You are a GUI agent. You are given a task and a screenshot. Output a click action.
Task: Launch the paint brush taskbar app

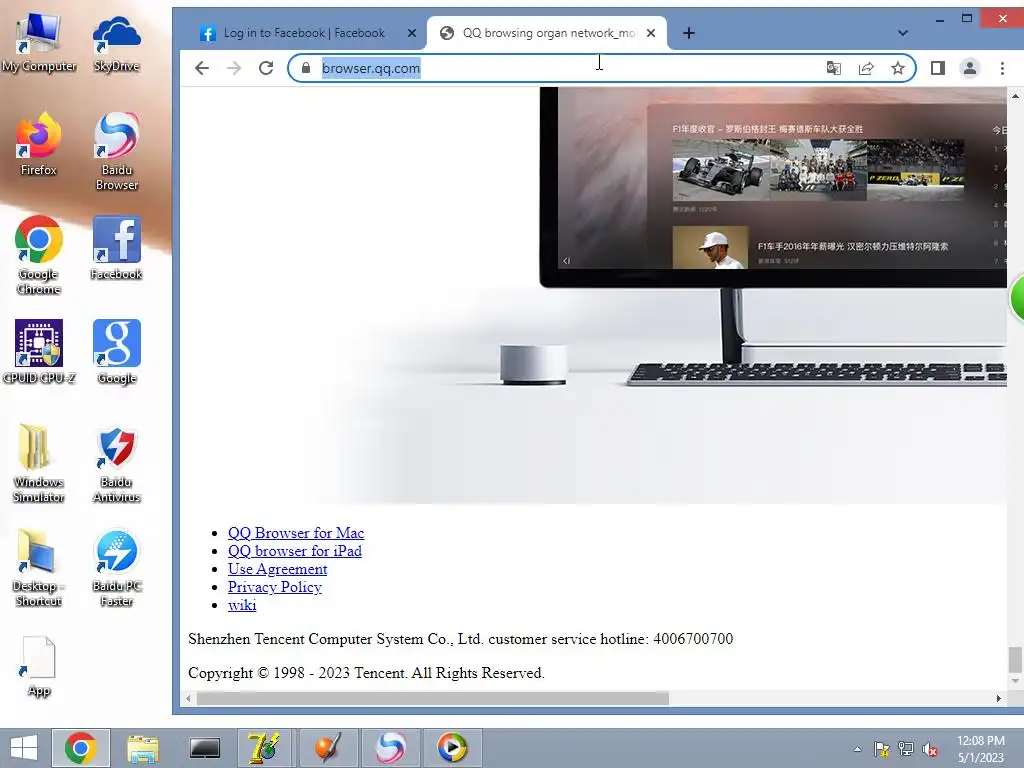click(328, 748)
